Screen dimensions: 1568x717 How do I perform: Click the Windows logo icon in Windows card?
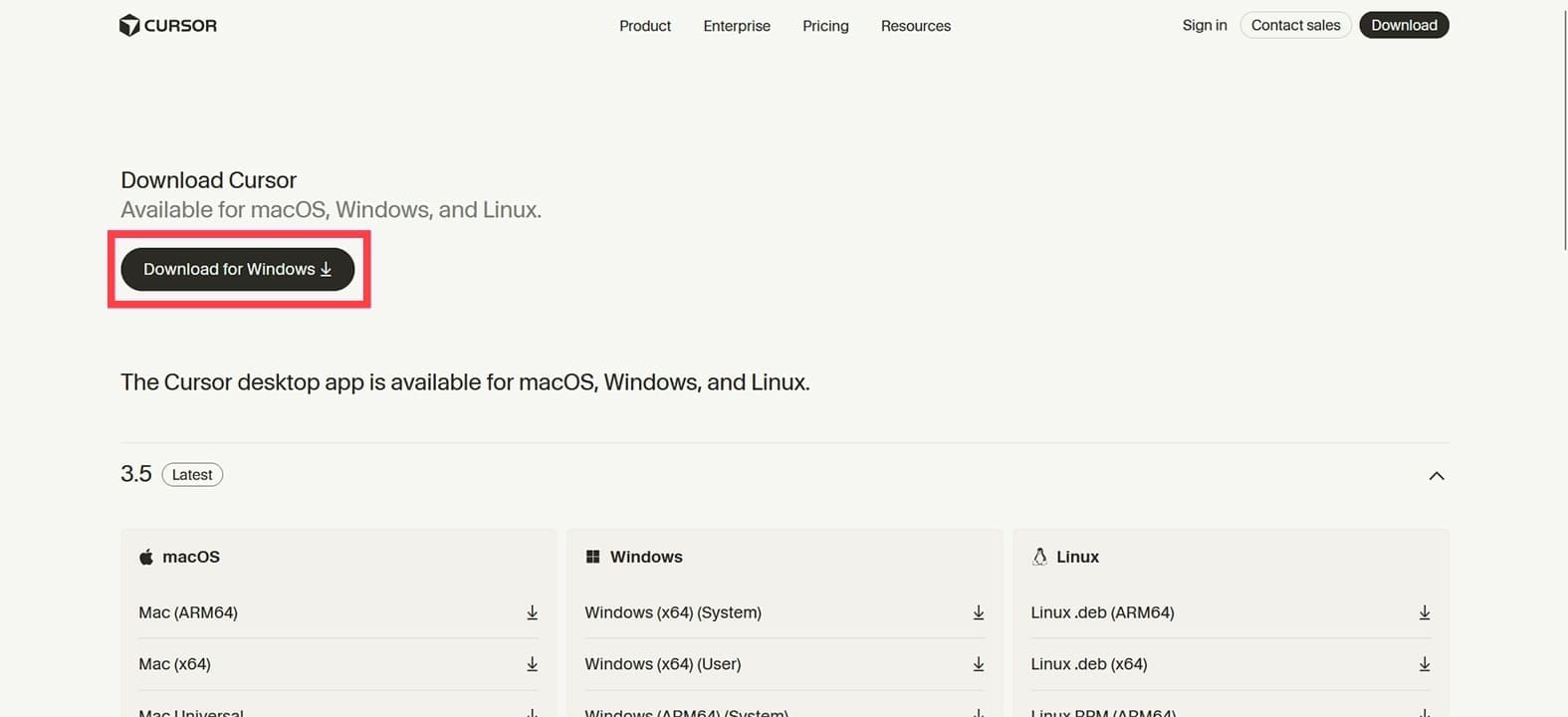point(592,557)
